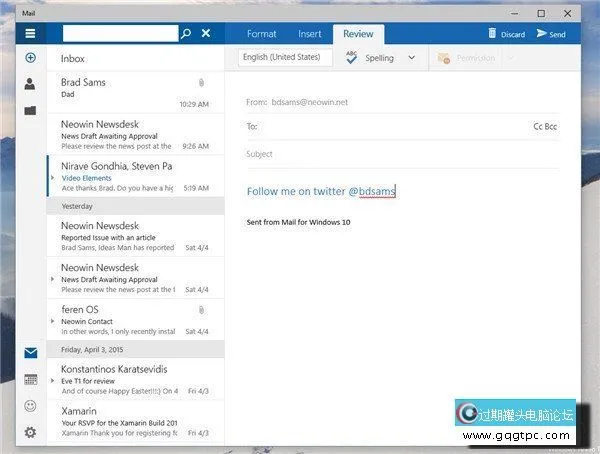The height and width of the screenshot is (454, 600).
Task: Expand the feren OS conversation arrow
Action: tap(52, 320)
